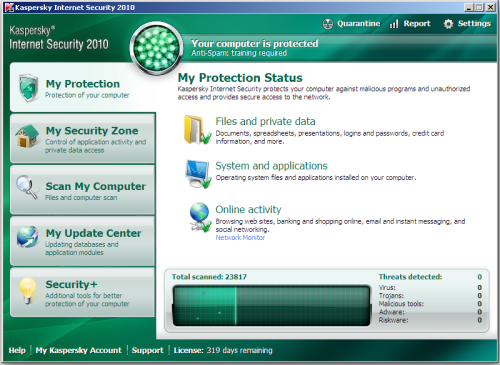Switch to My Update Center tab

[x=83, y=241]
